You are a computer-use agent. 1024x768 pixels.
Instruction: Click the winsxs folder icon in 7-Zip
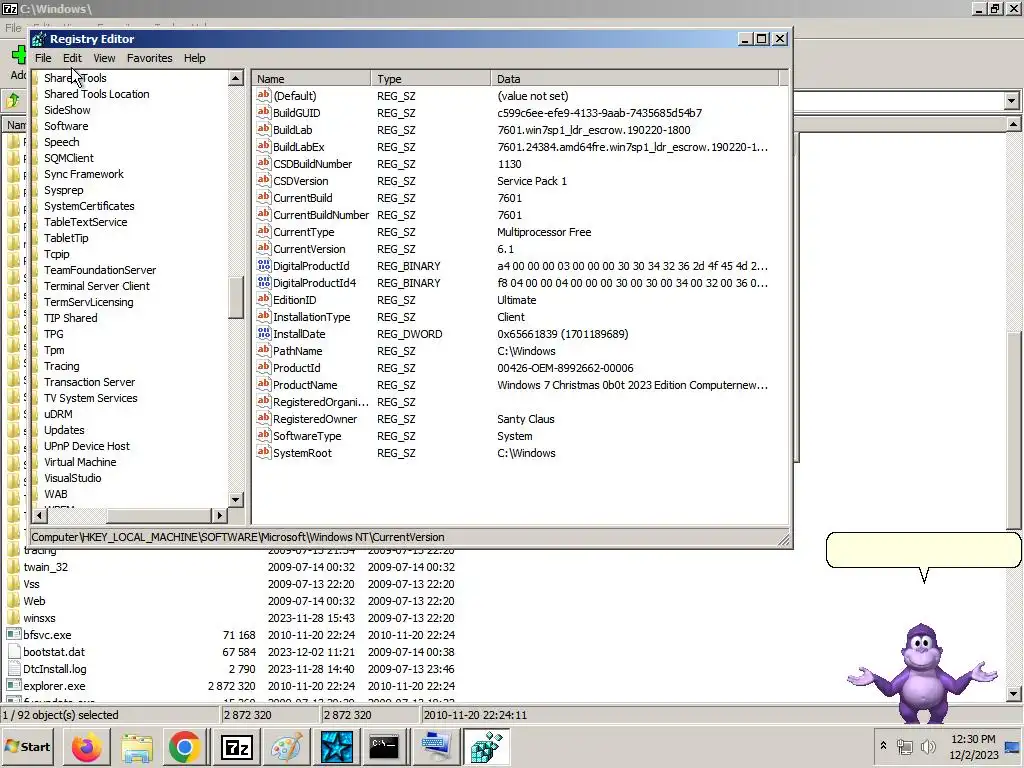coord(14,618)
